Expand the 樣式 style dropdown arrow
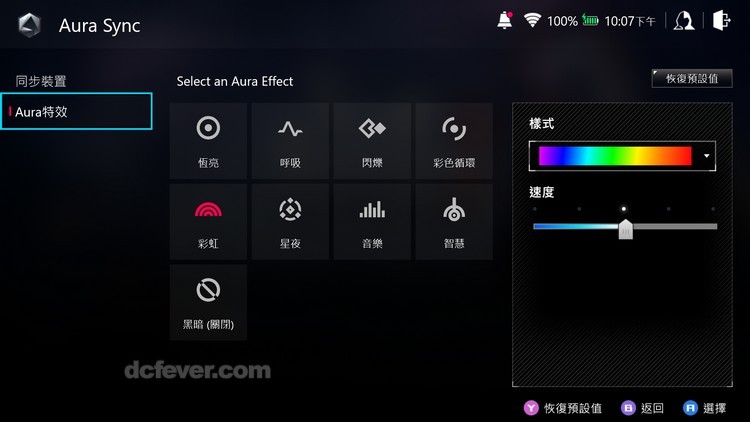Viewport: 750px width, 422px height. coord(706,156)
